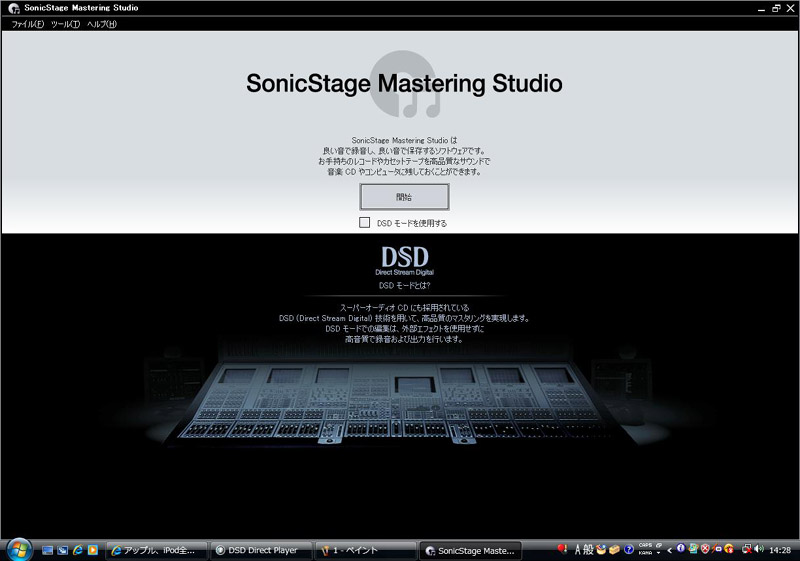Switch to the DSD Direct Player taskbar window

(x=260, y=550)
